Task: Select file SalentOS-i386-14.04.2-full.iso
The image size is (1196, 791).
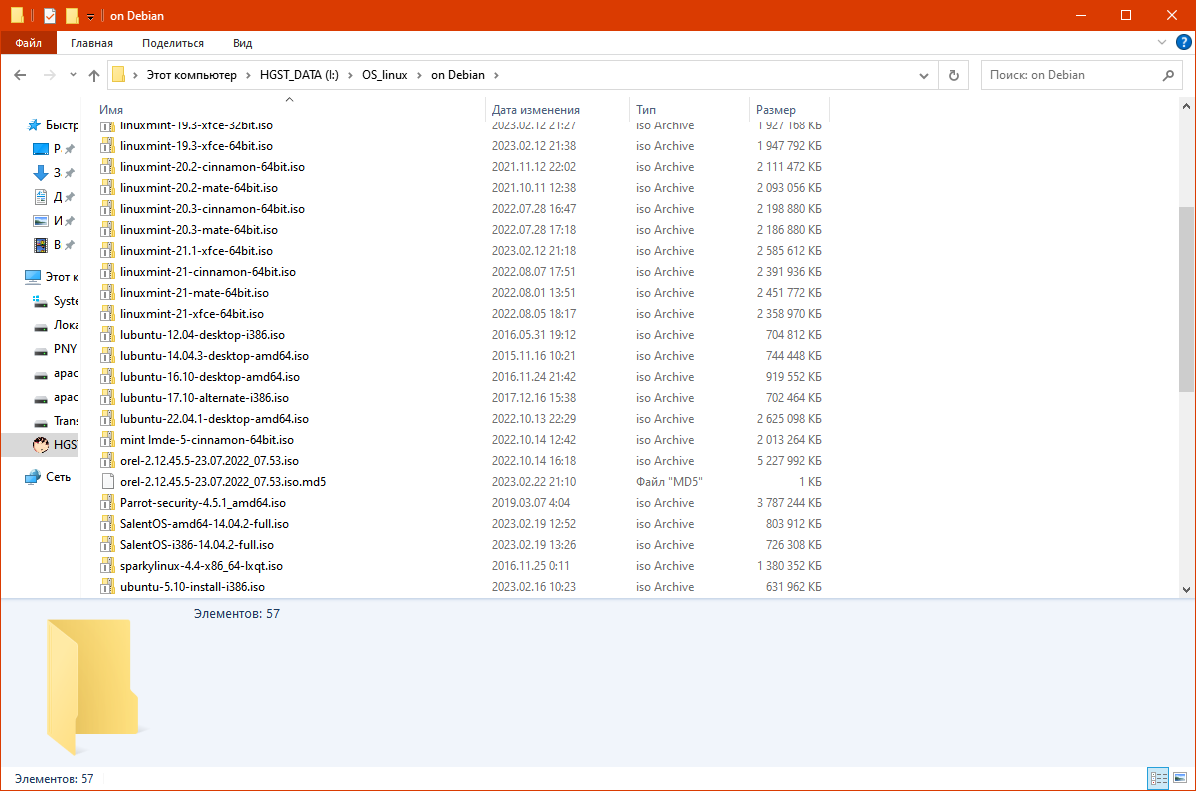Action: tap(197, 545)
